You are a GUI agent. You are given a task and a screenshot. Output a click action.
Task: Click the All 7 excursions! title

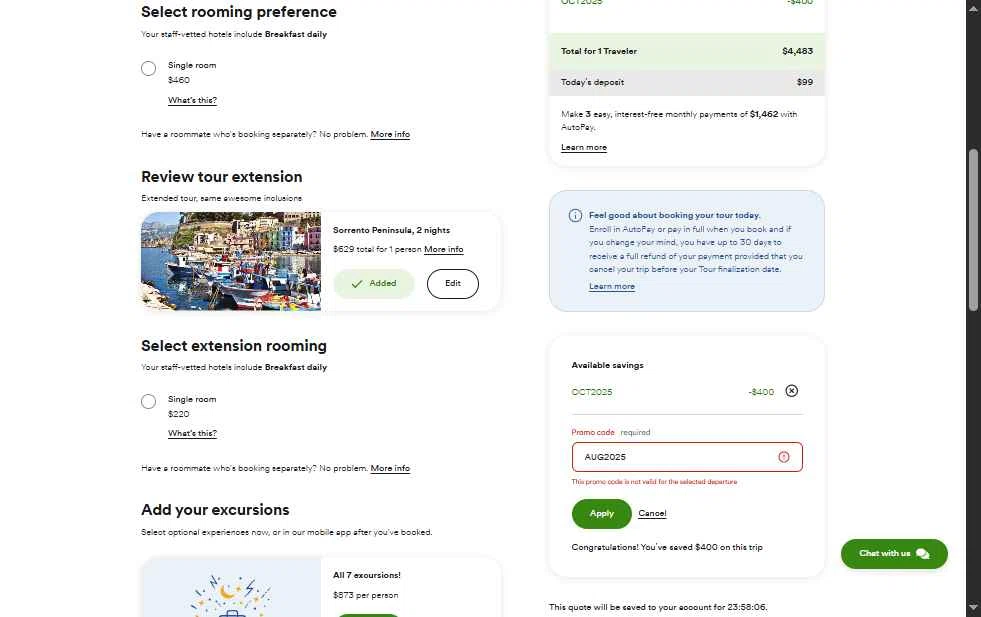367,575
